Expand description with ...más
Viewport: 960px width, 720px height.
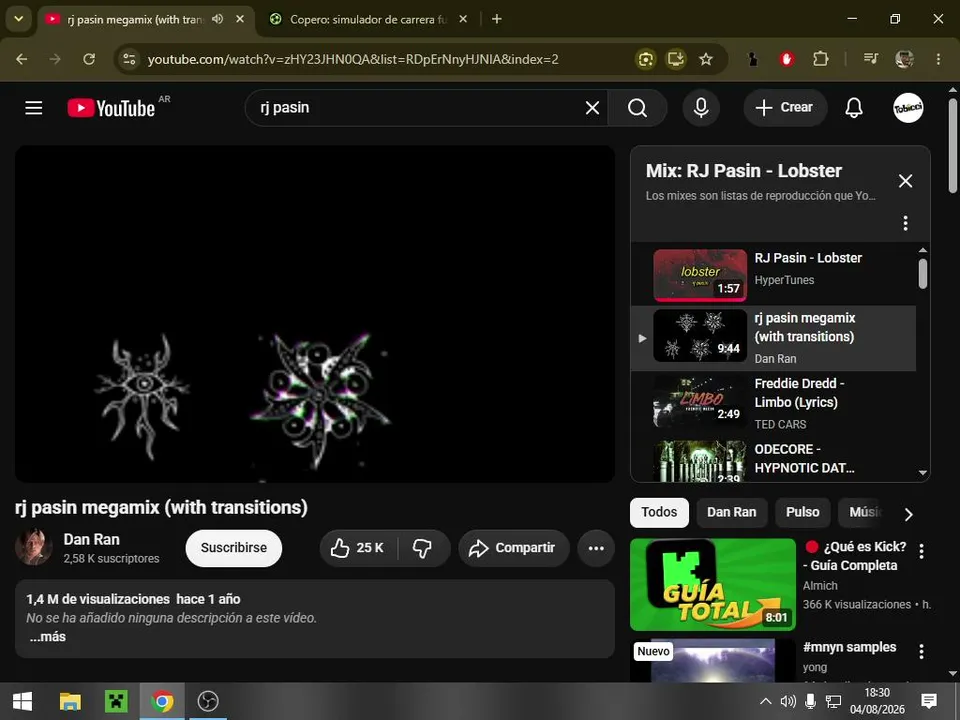click(47, 637)
